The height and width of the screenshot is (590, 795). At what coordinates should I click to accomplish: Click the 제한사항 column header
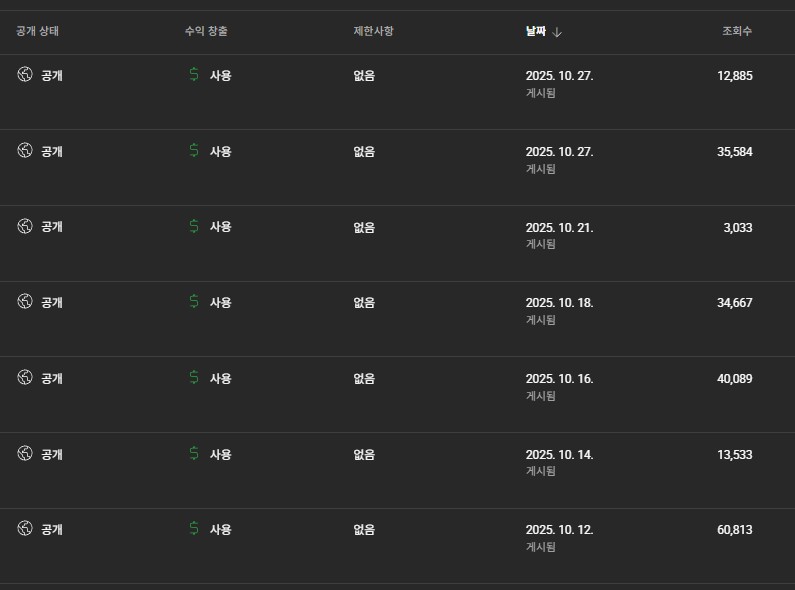pos(373,32)
